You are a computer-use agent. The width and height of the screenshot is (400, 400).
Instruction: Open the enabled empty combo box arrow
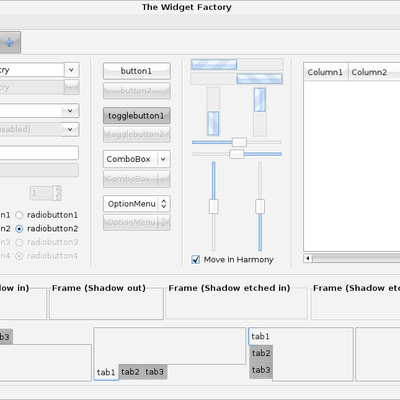70,111
